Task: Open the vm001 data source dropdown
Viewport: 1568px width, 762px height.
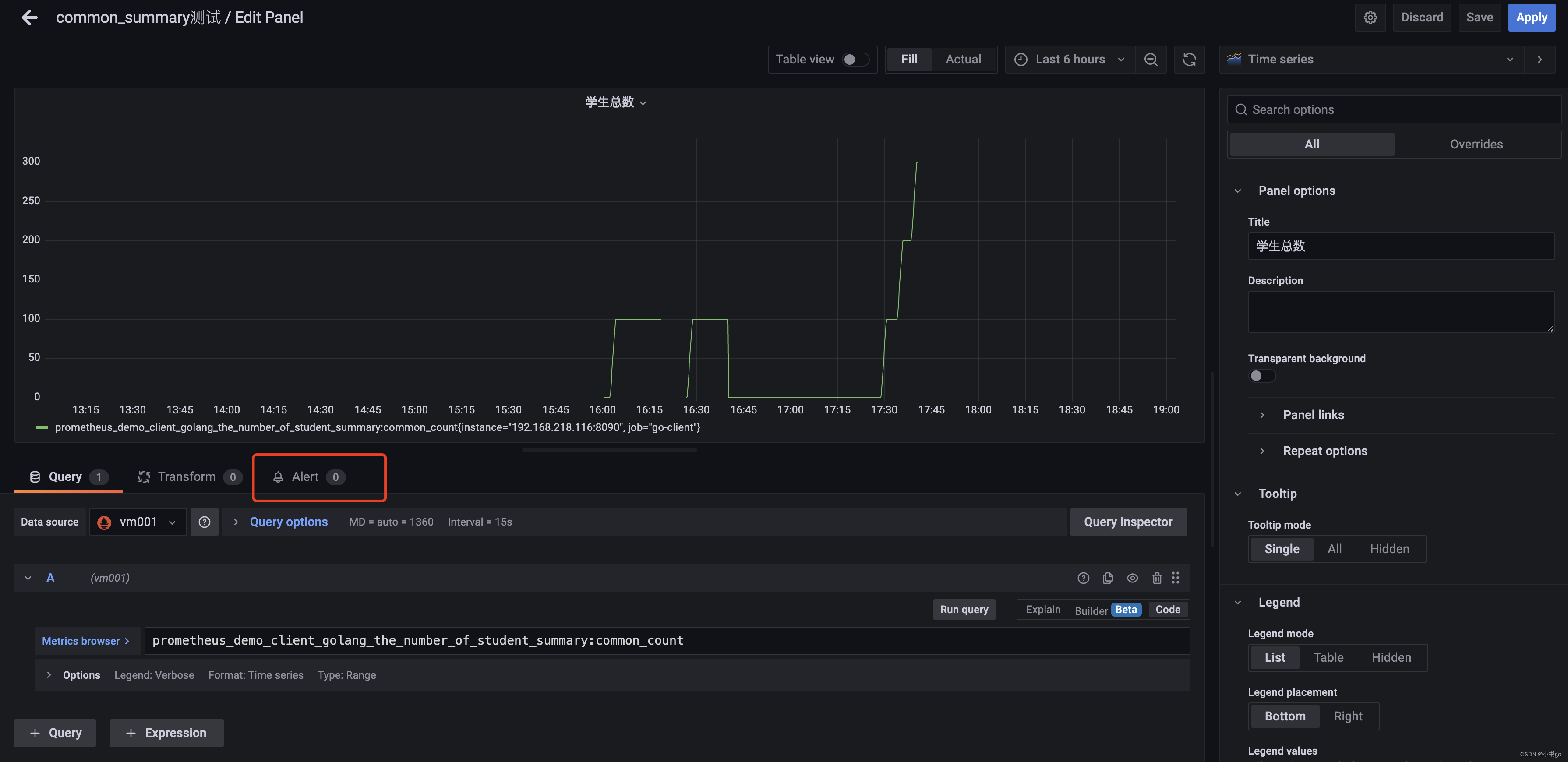Action: tap(138, 522)
